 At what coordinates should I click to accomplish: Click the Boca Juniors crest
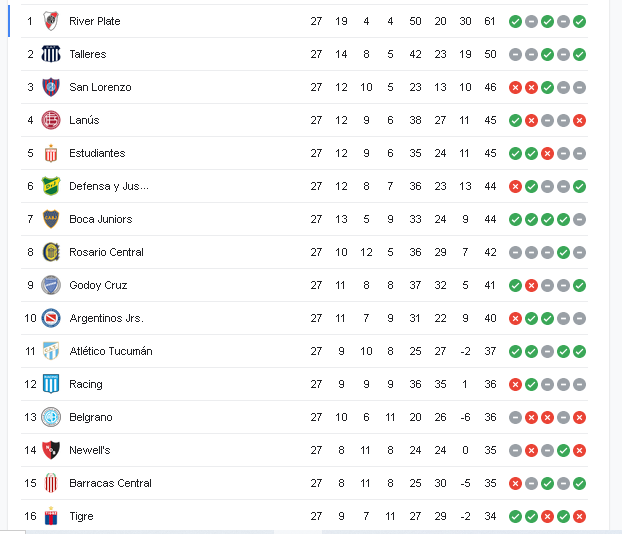tap(51, 219)
